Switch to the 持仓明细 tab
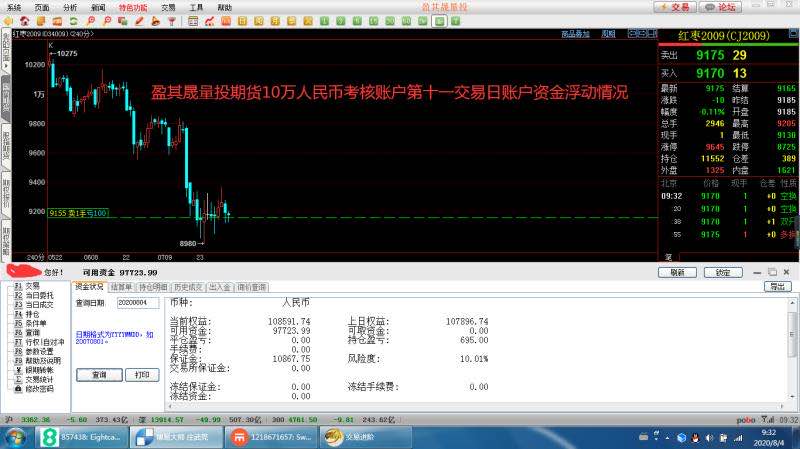 click(153, 287)
